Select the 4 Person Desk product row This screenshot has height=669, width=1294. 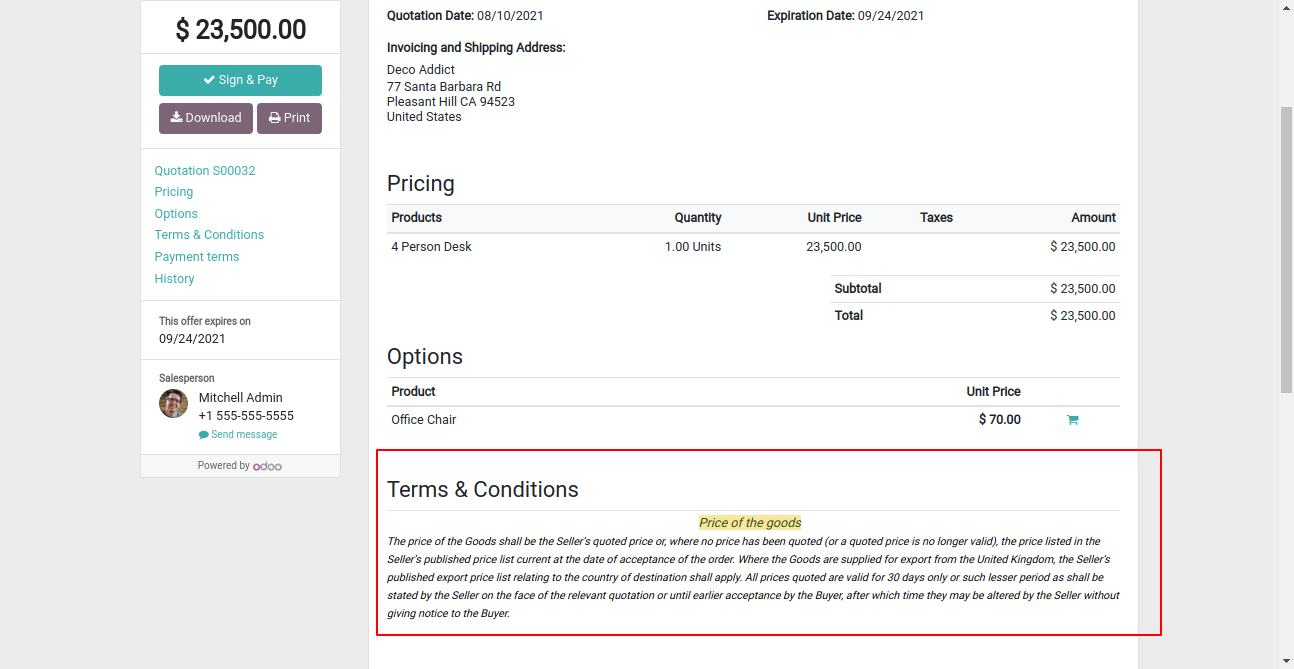(x=753, y=247)
